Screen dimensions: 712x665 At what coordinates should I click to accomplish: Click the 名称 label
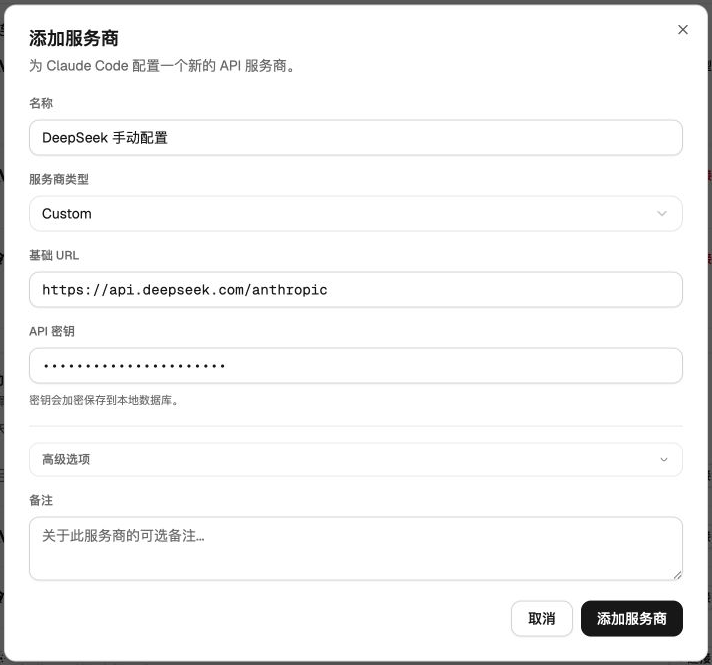[x=41, y=103]
